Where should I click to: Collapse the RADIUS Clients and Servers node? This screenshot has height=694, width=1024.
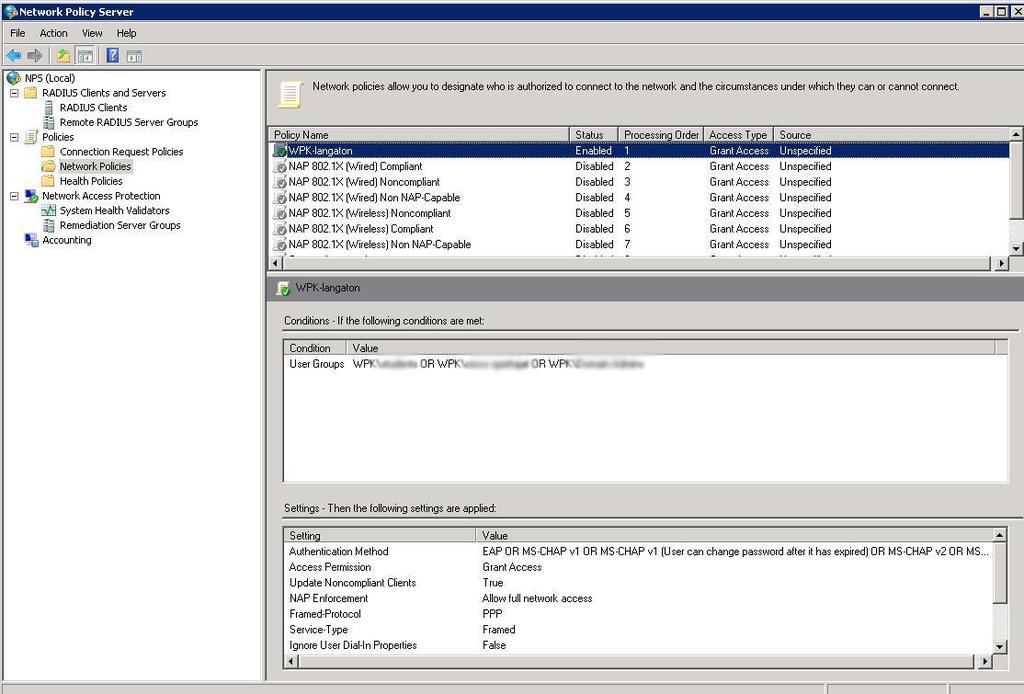(14, 93)
